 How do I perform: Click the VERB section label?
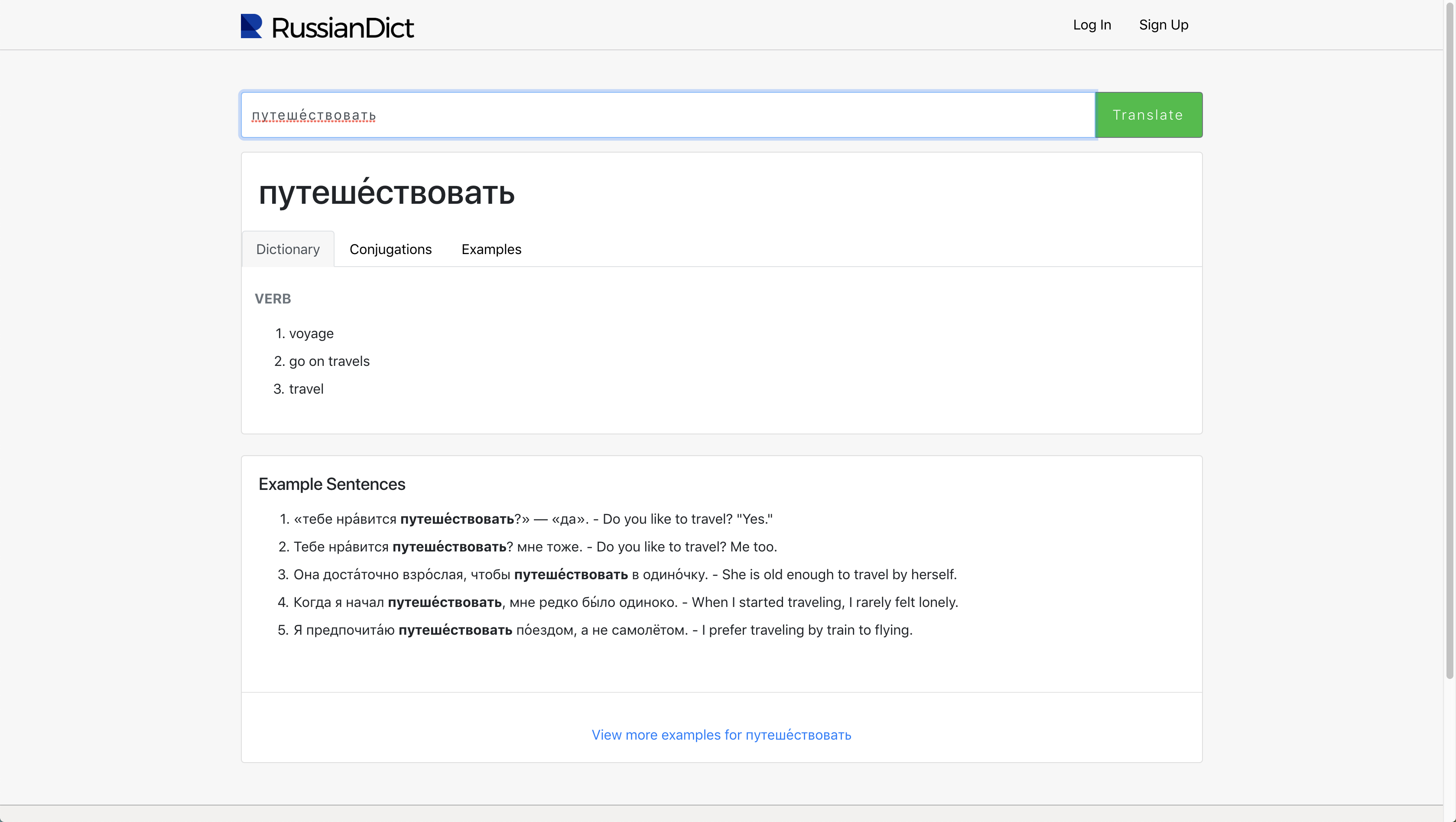(x=273, y=299)
